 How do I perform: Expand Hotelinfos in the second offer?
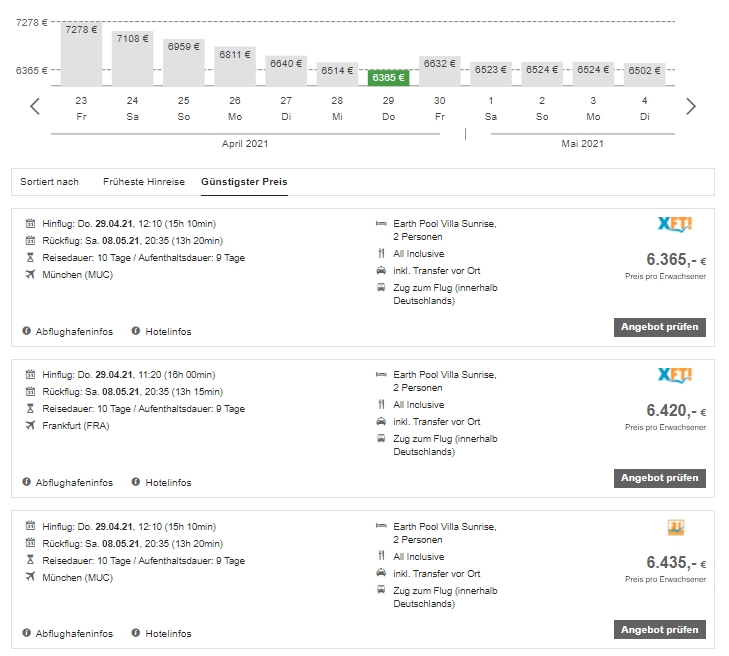167,482
